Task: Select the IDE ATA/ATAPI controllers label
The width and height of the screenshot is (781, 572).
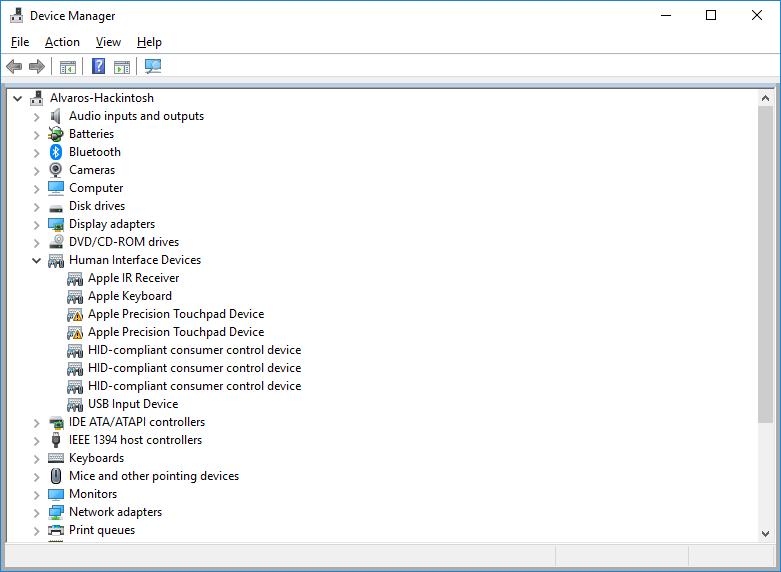Action: [137, 422]
